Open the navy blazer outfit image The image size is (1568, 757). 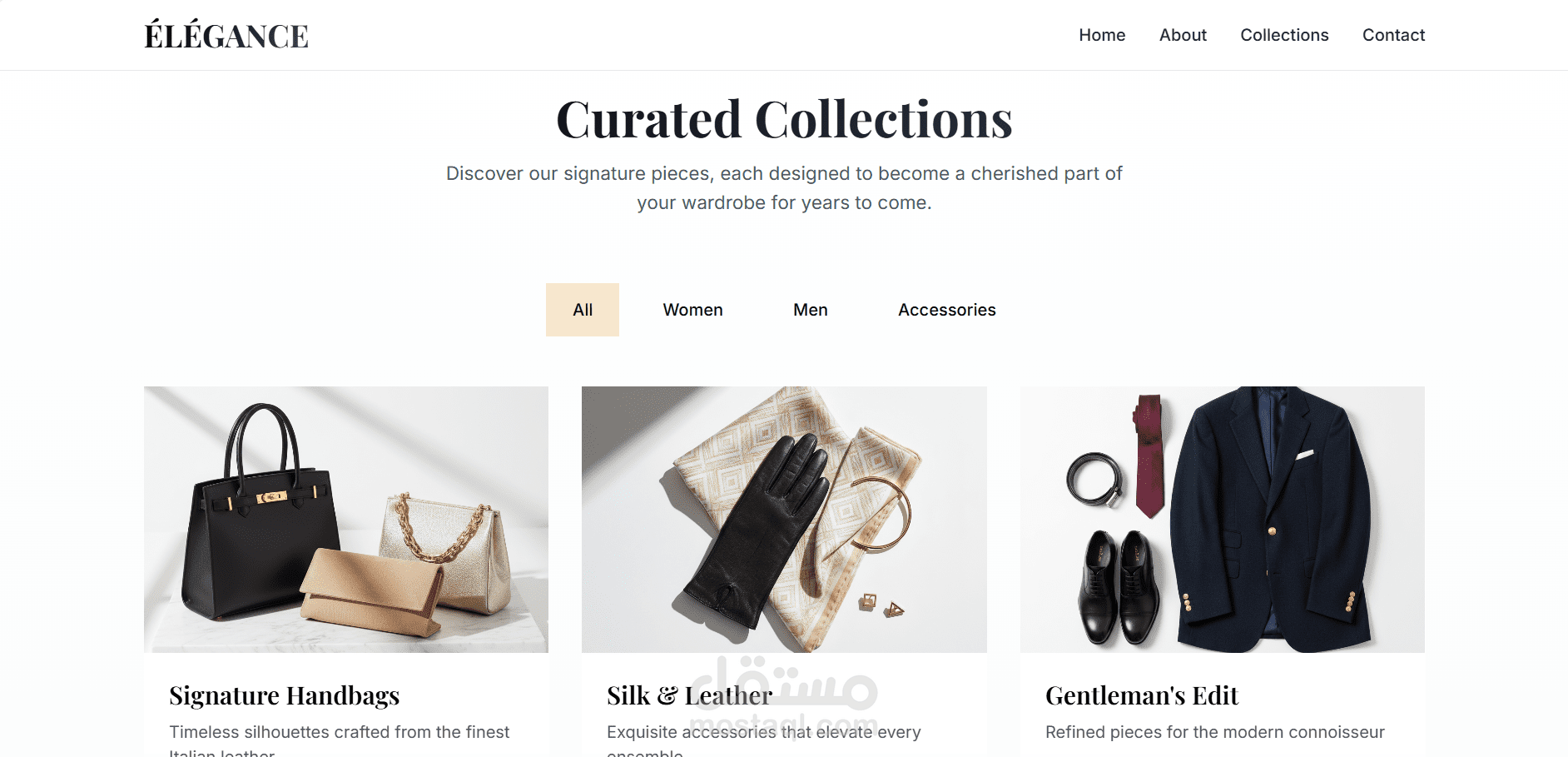click(x=1223, y=519)
